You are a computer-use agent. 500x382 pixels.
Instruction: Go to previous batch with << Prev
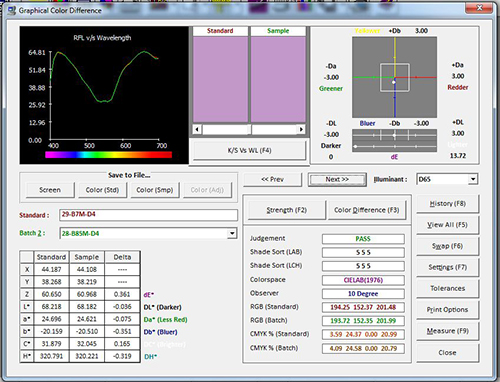point(273,179)
